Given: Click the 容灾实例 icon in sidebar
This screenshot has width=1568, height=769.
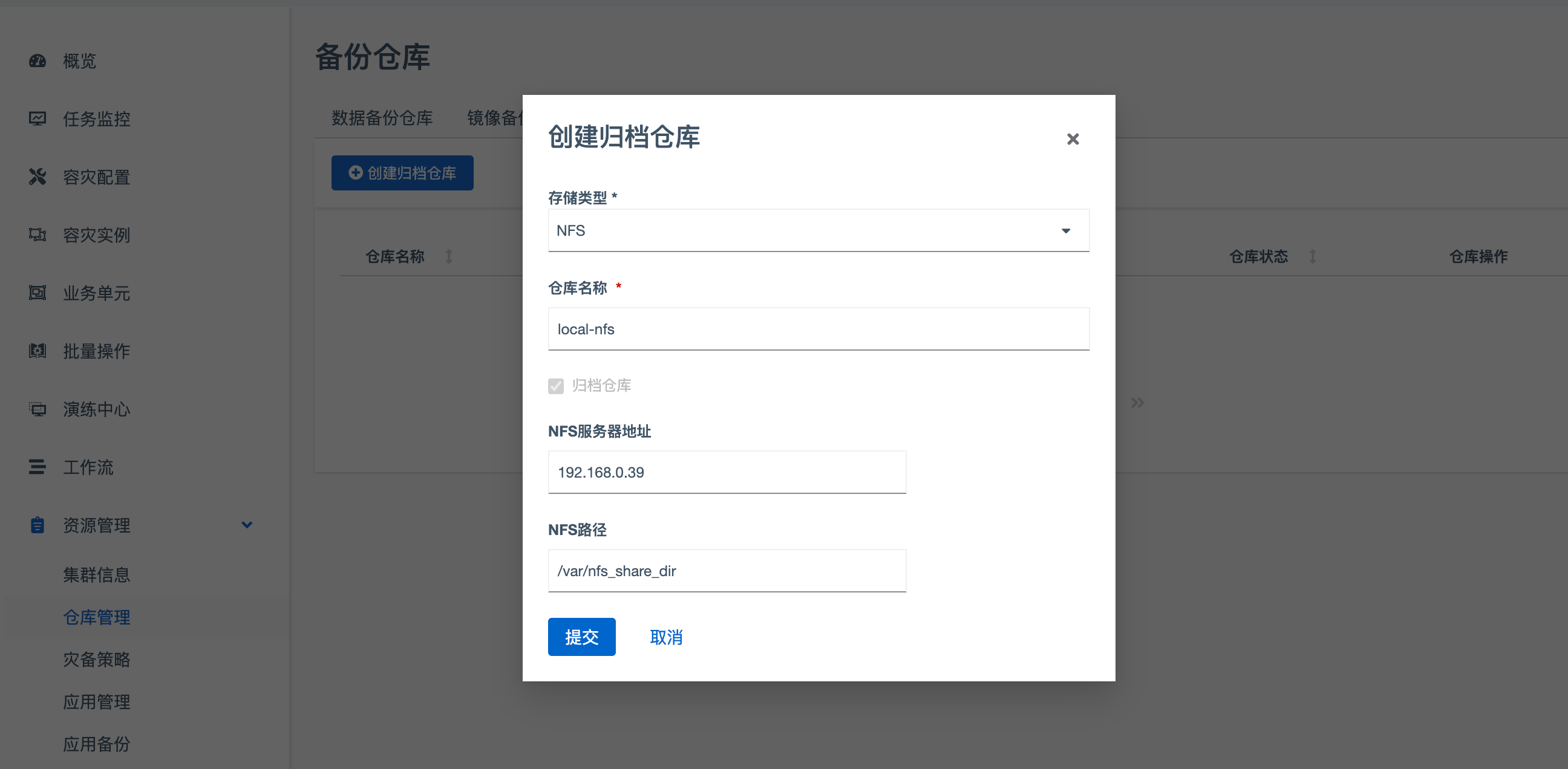Looking at the screenshot, I should coord(37,235).
